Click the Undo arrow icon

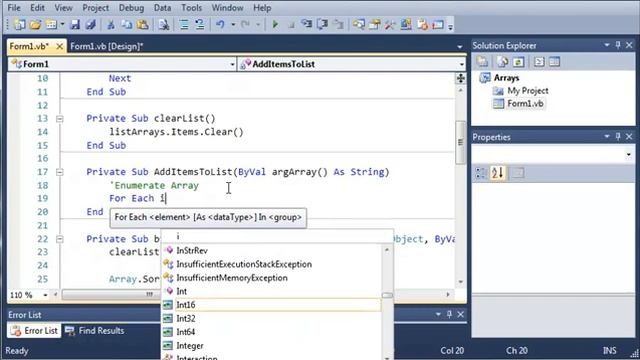pyautogui.click(x=220, y=25)
